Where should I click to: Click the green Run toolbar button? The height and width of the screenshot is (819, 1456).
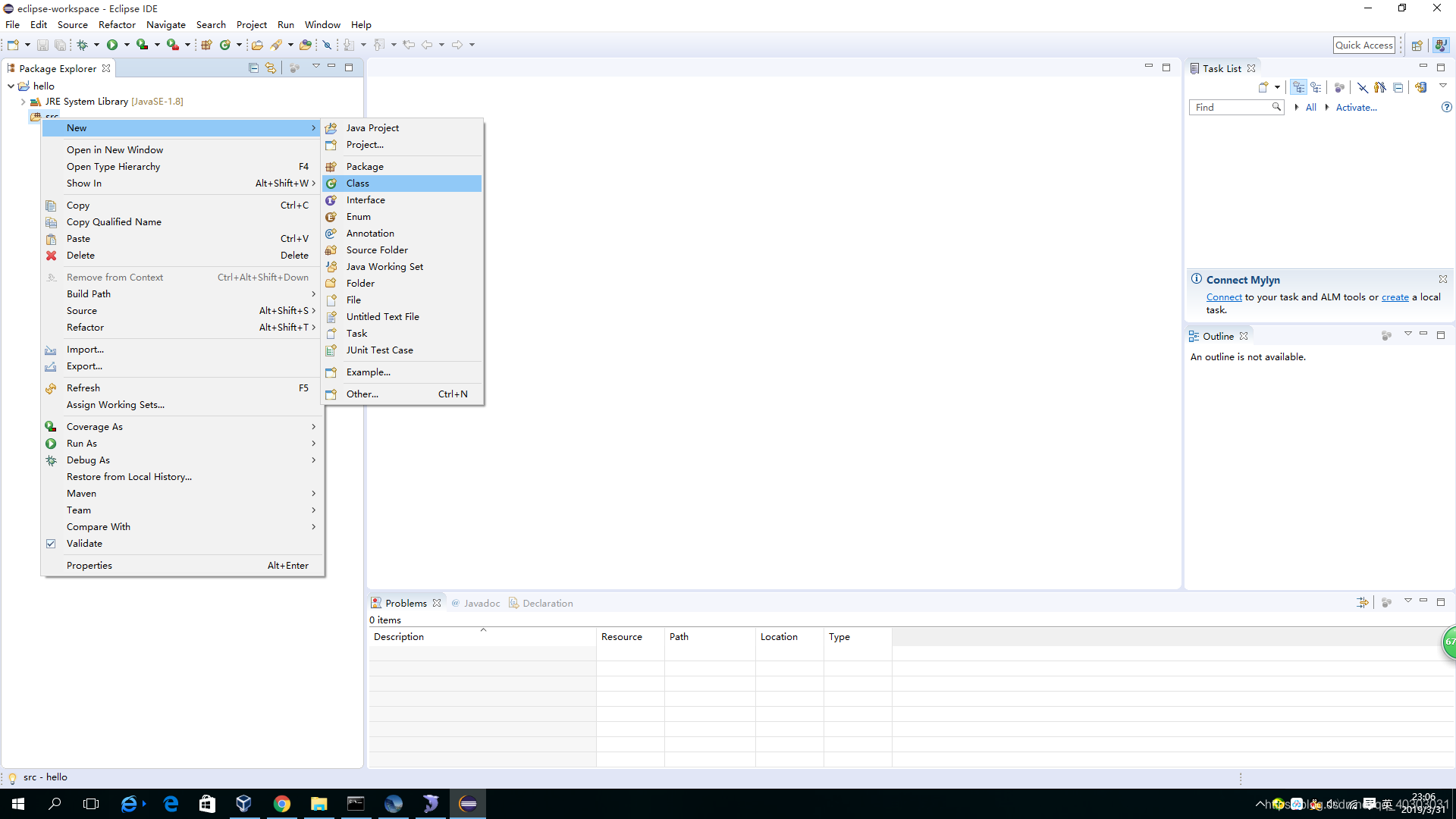tap(112, 45)
